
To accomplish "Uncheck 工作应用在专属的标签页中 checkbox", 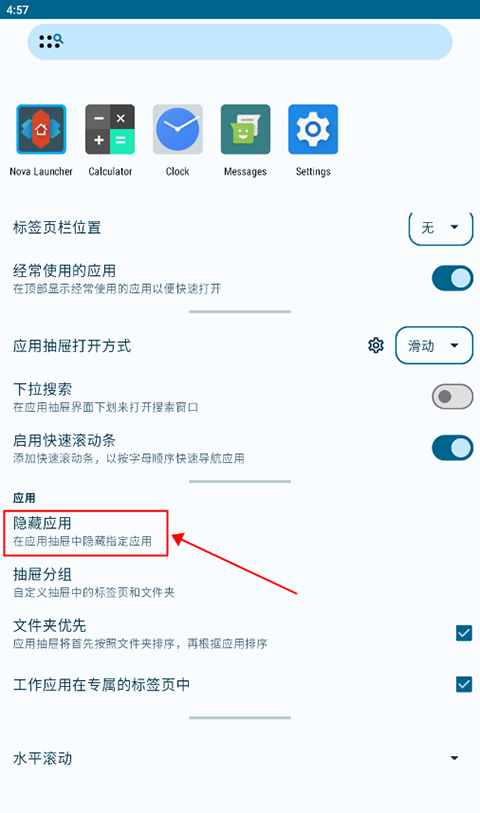I will click(x=464, y=684).
